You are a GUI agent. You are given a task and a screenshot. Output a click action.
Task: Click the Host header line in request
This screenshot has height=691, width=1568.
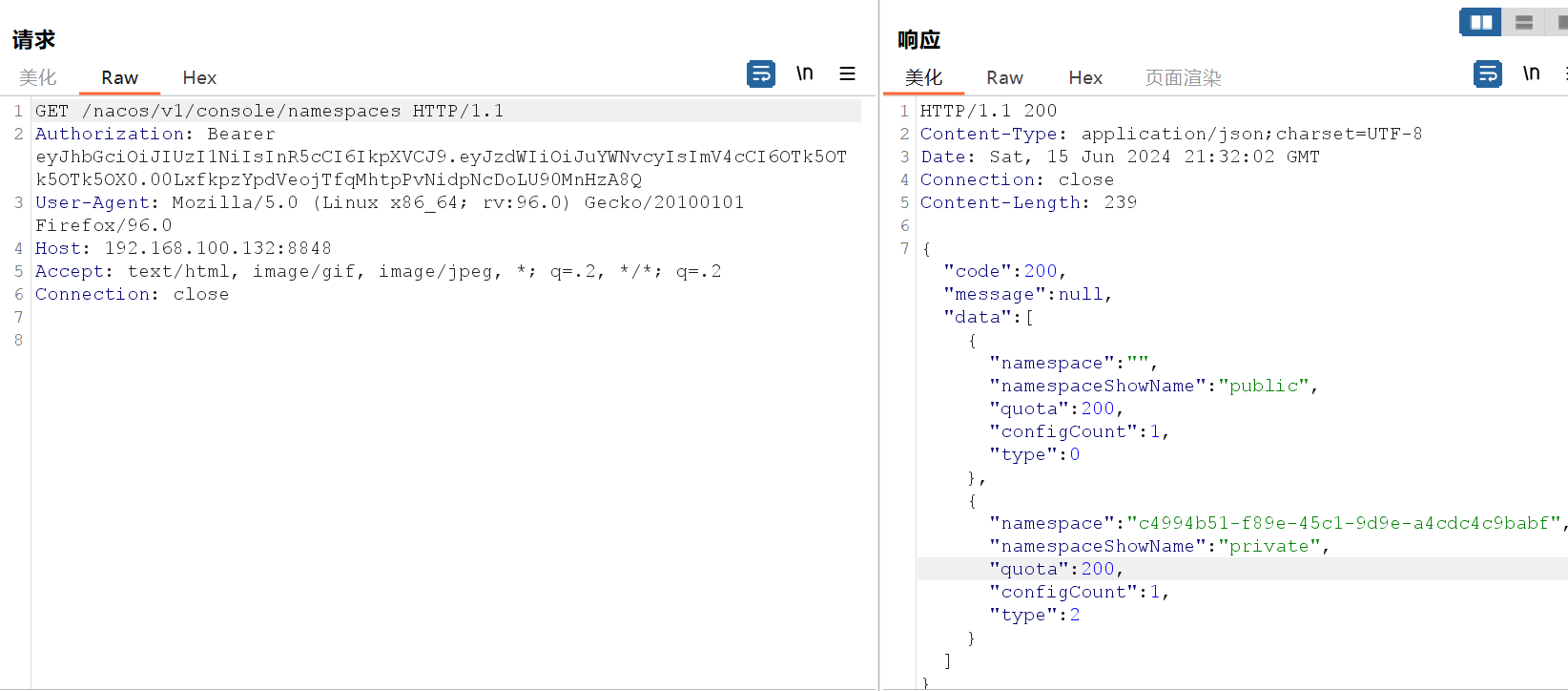(x=183, y=248)
